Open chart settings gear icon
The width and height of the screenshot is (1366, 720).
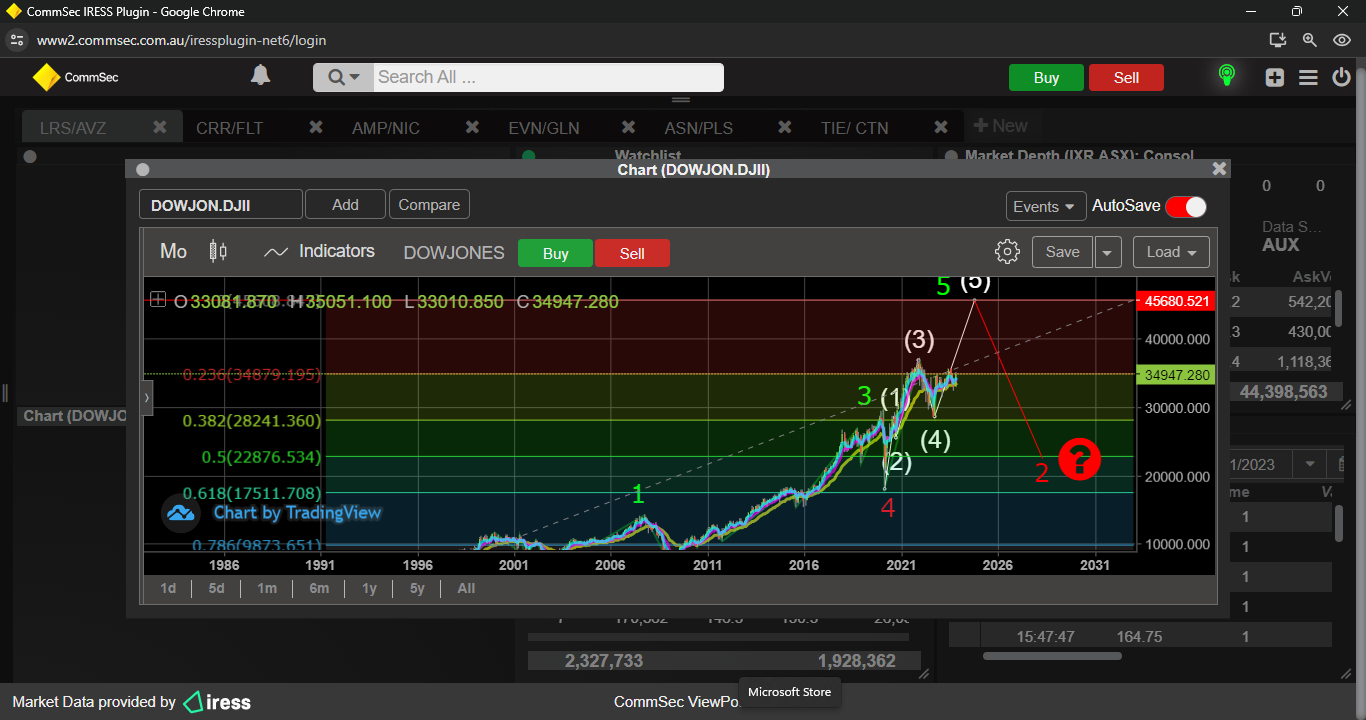pyautogui.click(x=1007, y=252)
